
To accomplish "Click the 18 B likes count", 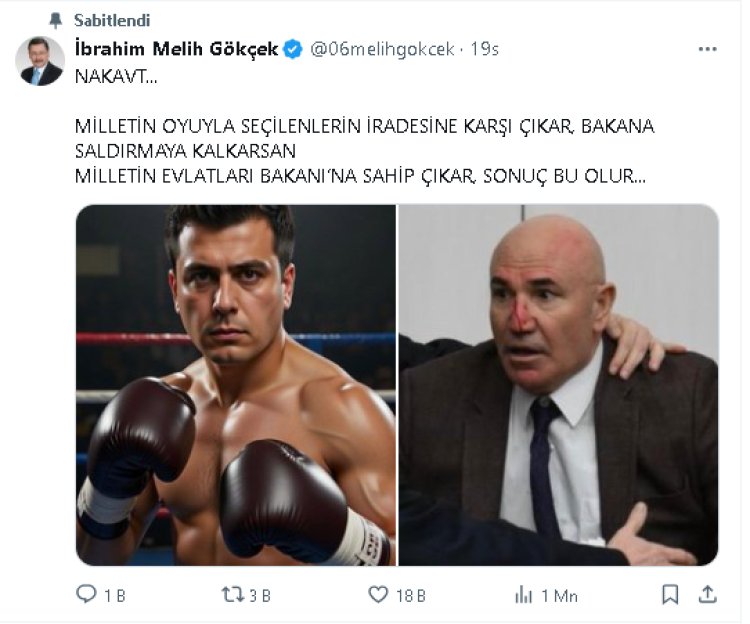I will [x=411, y=595].
